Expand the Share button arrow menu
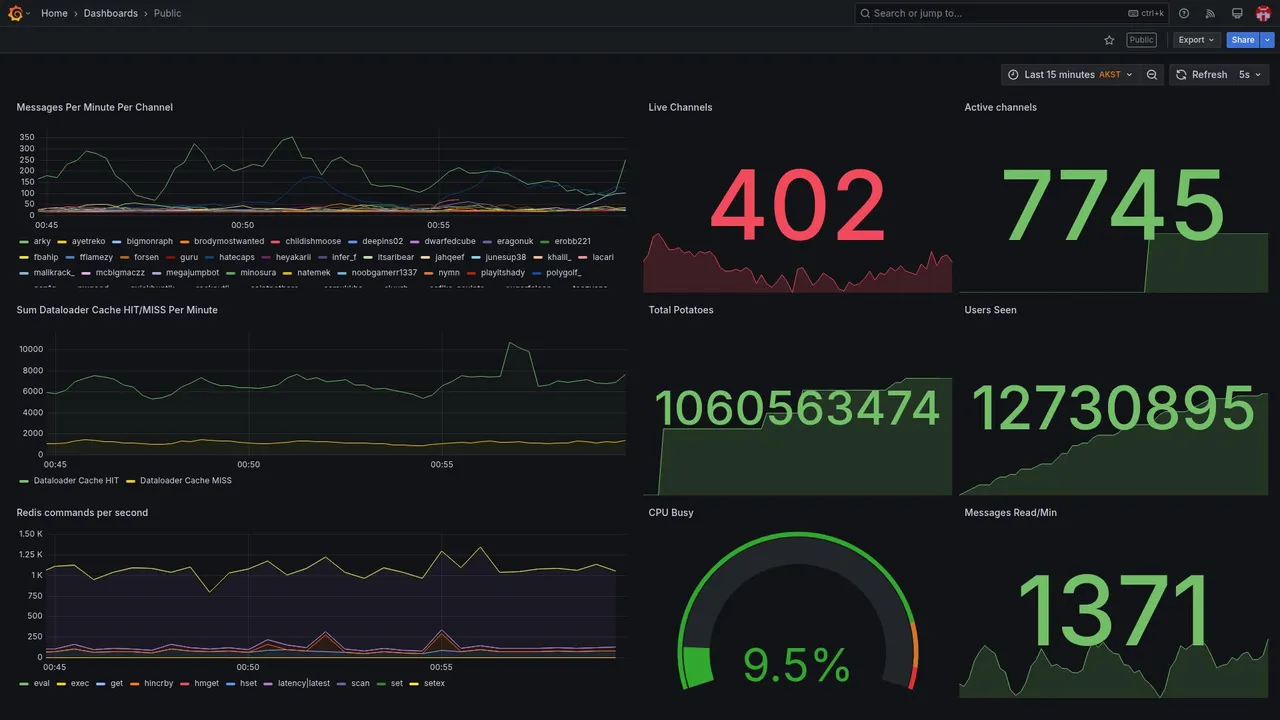Screen dimensions: 1280x720 pyautogui.click(x=1267, y=40)
